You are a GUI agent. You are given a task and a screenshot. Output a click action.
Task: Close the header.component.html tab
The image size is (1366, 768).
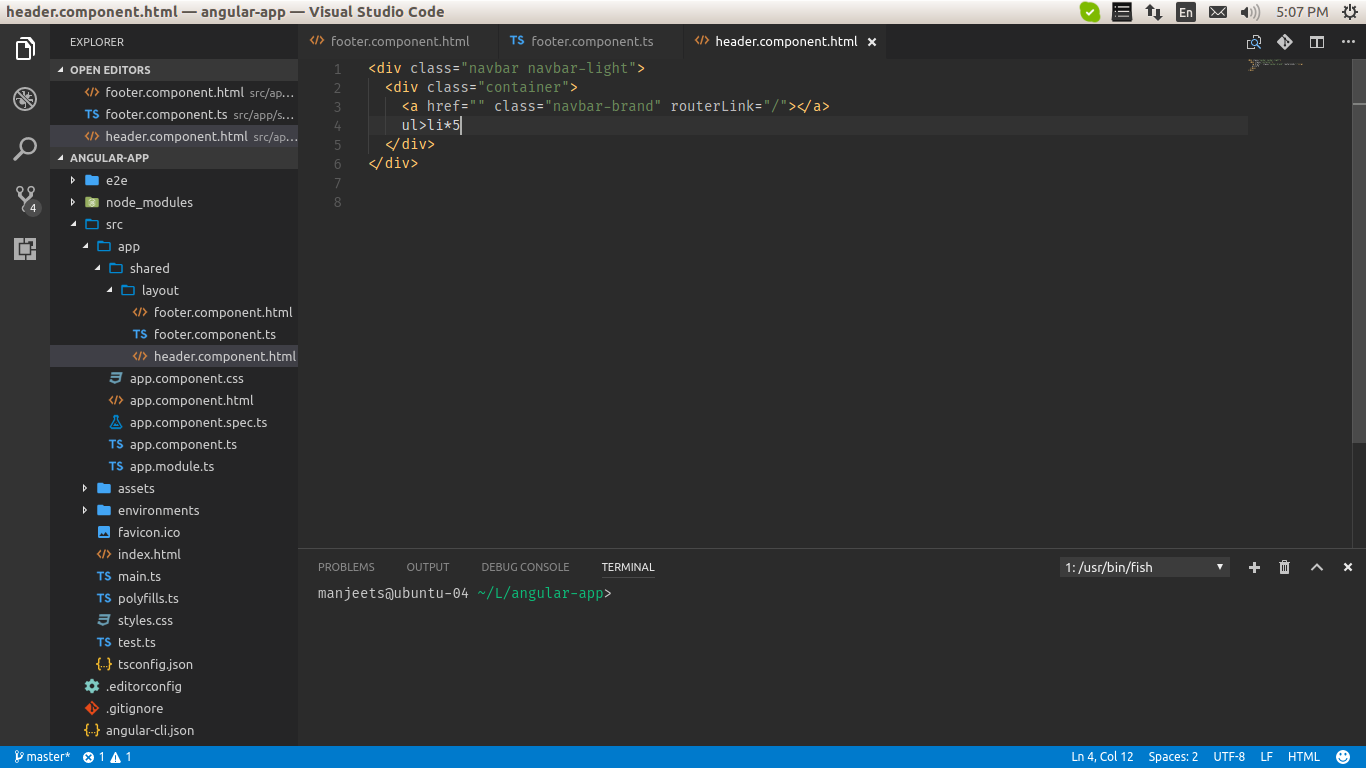pos(872,42)
